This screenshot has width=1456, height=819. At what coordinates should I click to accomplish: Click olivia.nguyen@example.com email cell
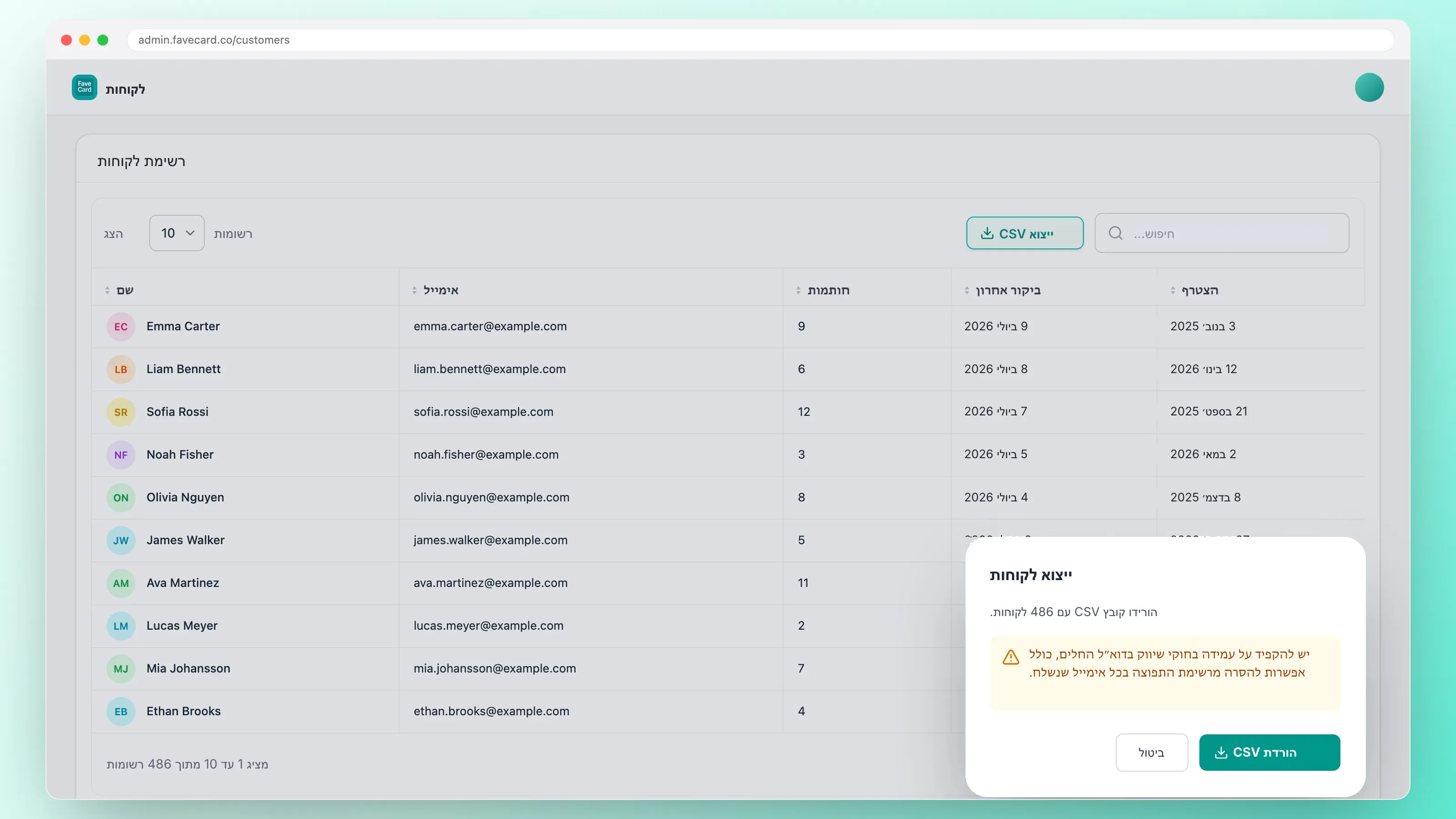pos(491,497)
